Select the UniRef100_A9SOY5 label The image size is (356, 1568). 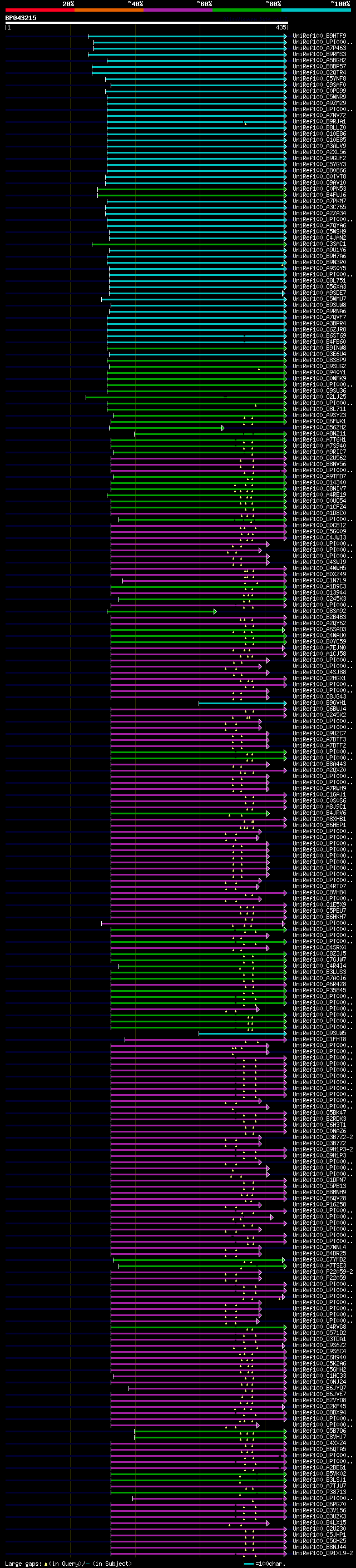coord(319,269)
